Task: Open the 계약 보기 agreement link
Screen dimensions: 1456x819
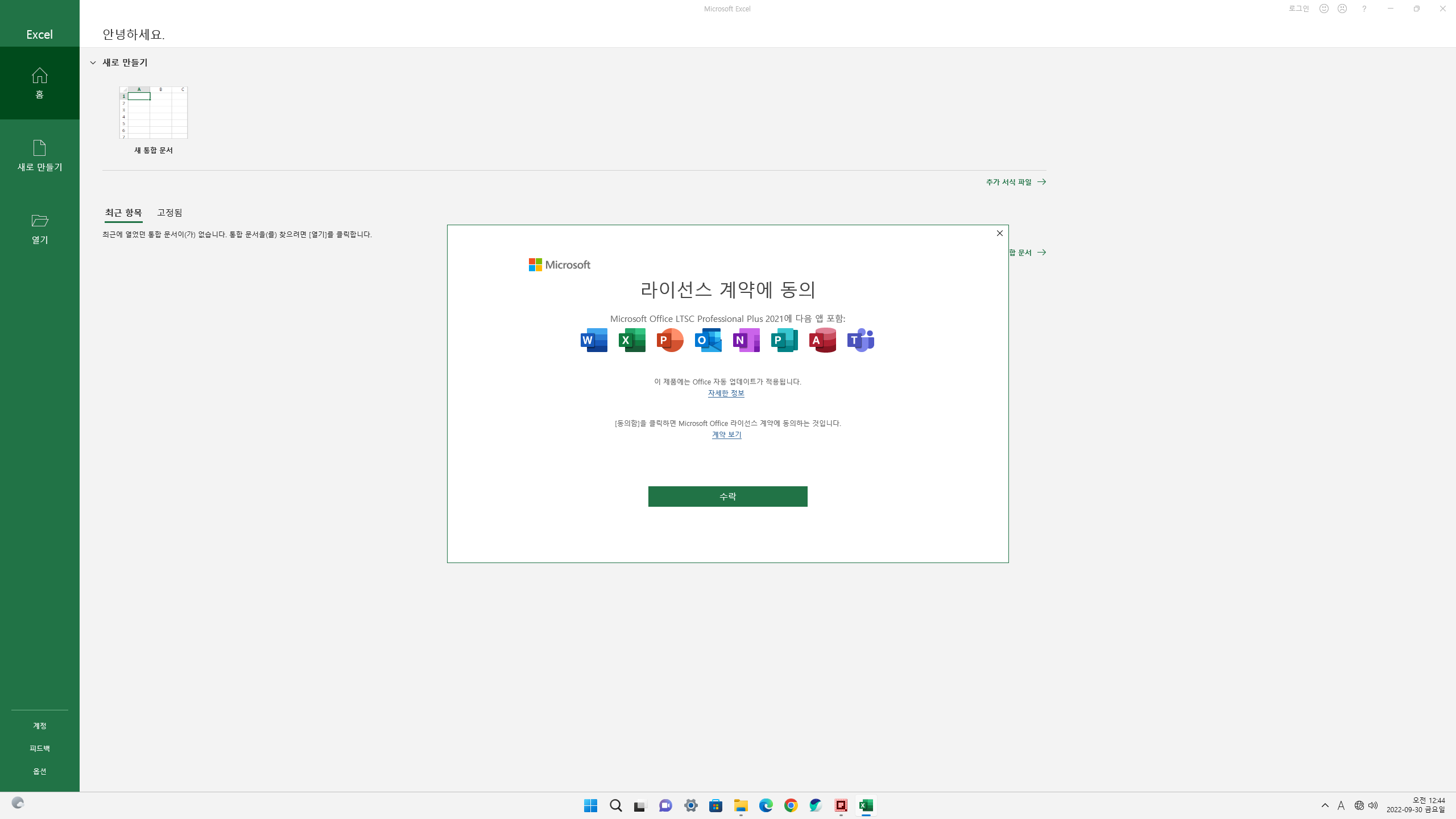Action: (x=726, y=435)
